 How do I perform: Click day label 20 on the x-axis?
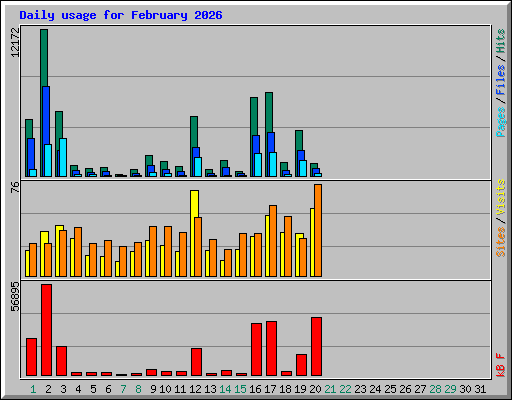[315, 389]
